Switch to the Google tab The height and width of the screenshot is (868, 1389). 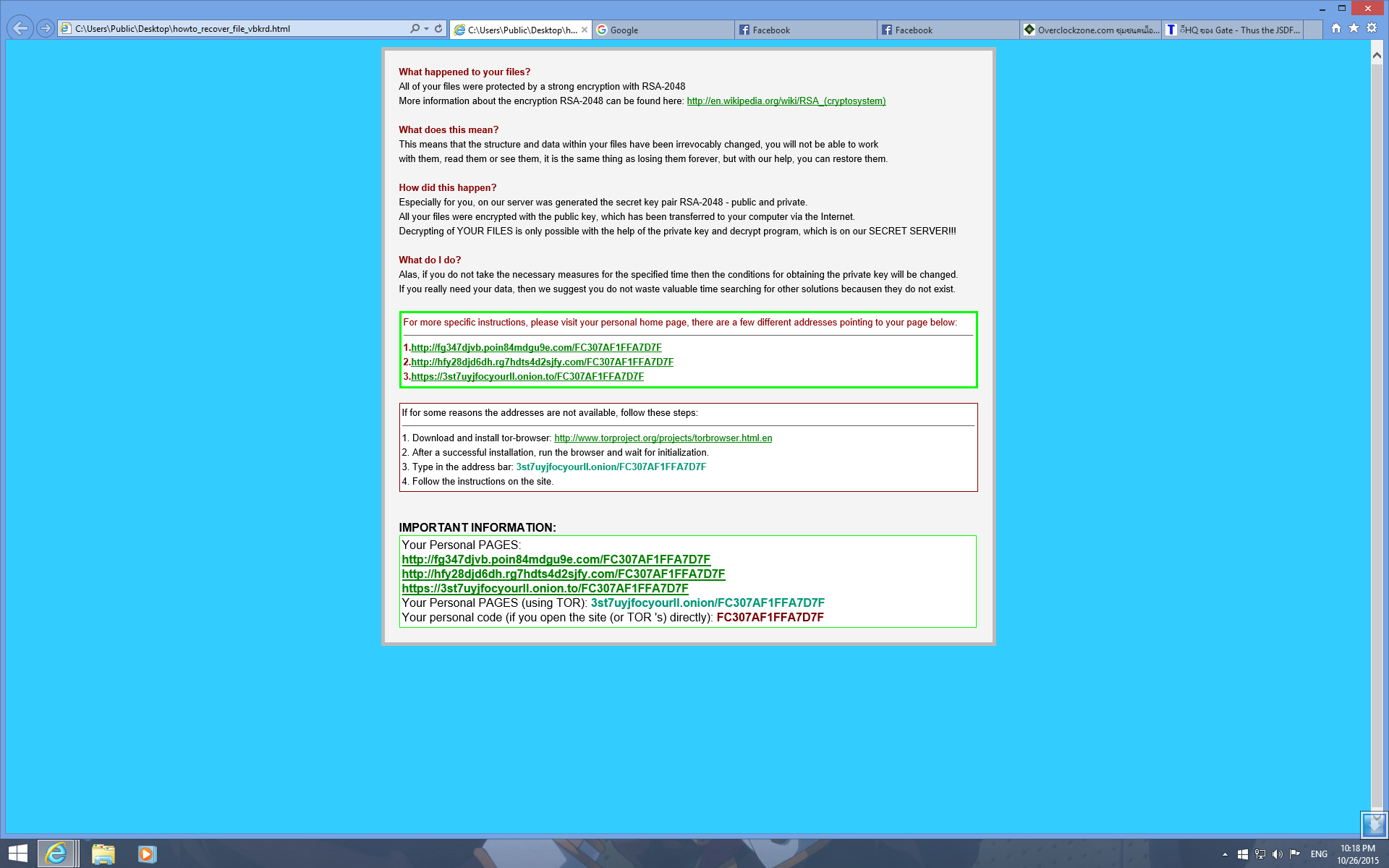tap(662, 30)
